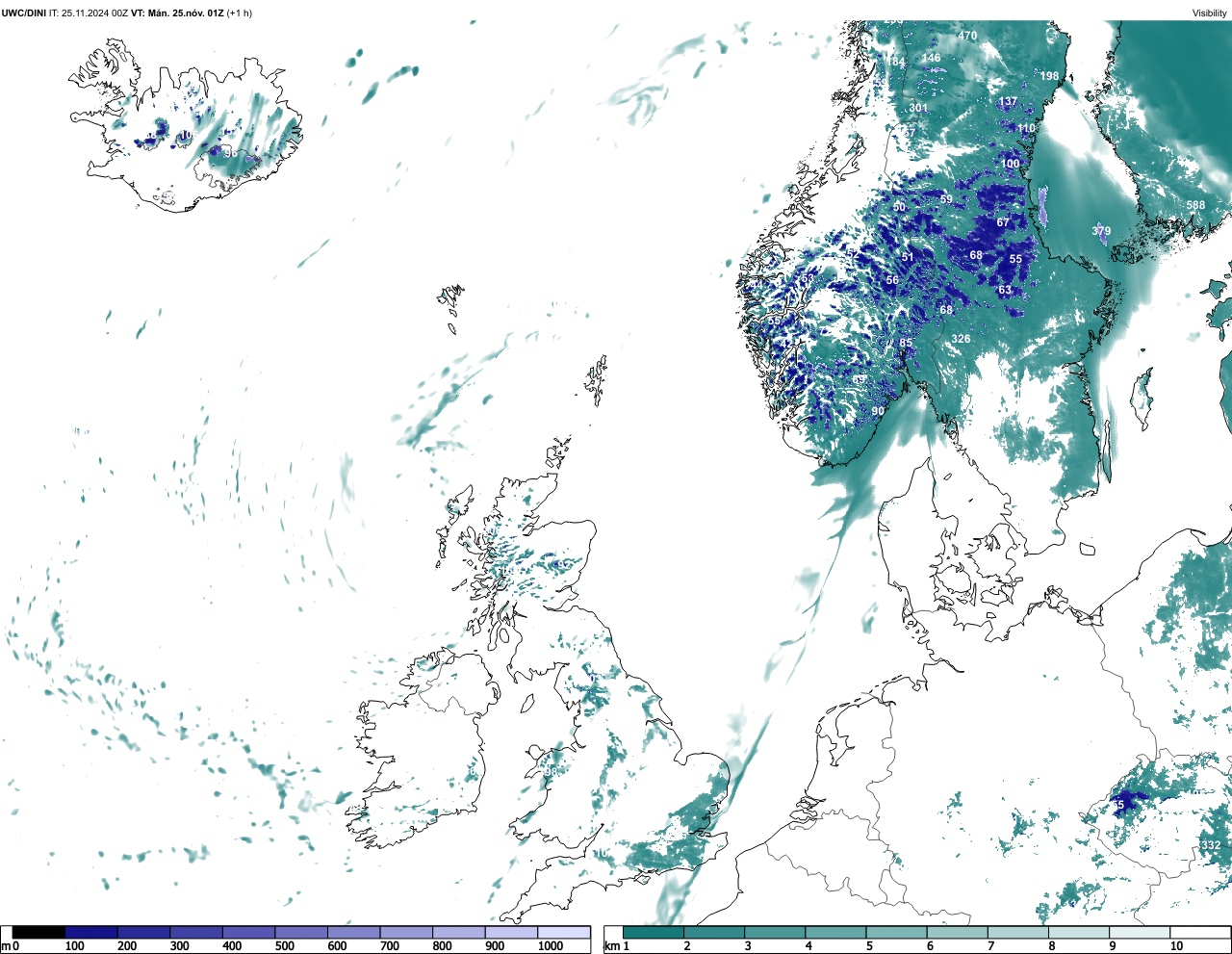1232x954 pixels.
Task: Click the black 0–100 m legend swatch
Action: [x=39, y=932]
